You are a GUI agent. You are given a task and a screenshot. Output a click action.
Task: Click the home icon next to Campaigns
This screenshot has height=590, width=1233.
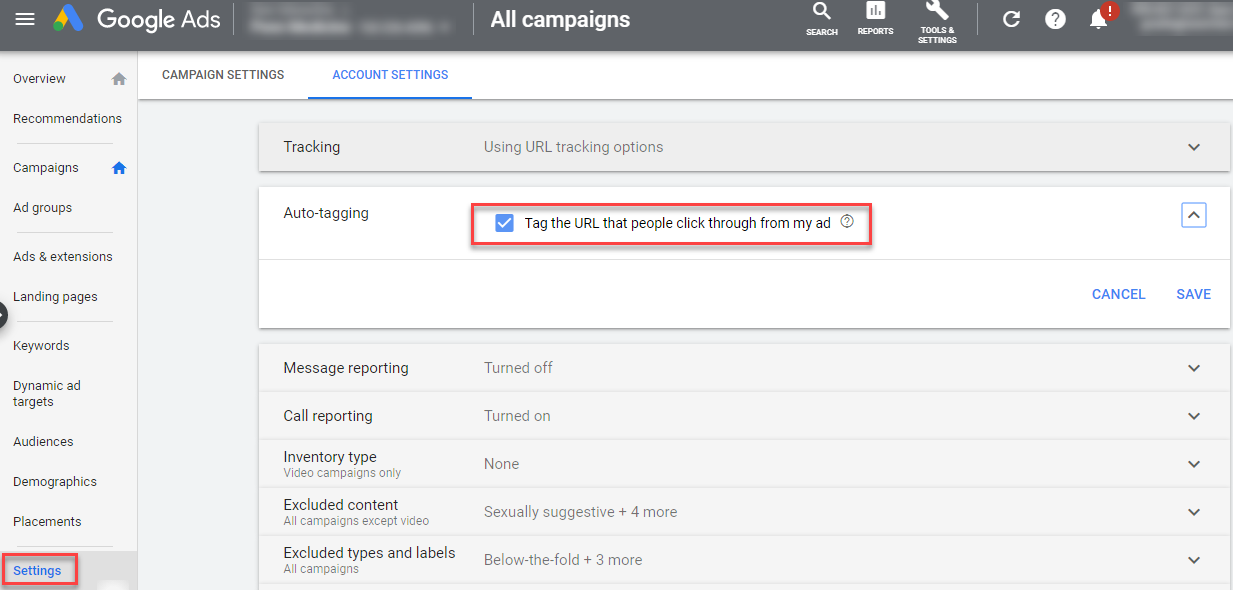click(119, 167)
